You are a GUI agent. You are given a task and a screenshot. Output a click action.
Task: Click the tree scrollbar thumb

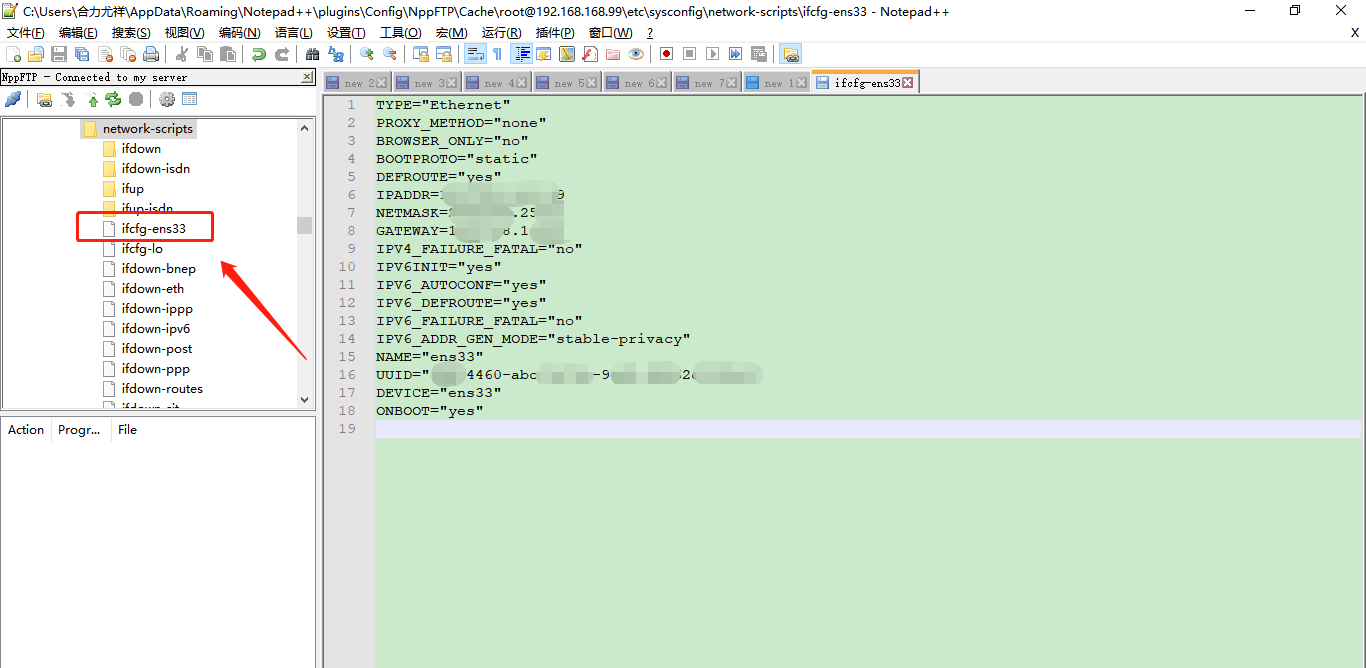point(304,225)
